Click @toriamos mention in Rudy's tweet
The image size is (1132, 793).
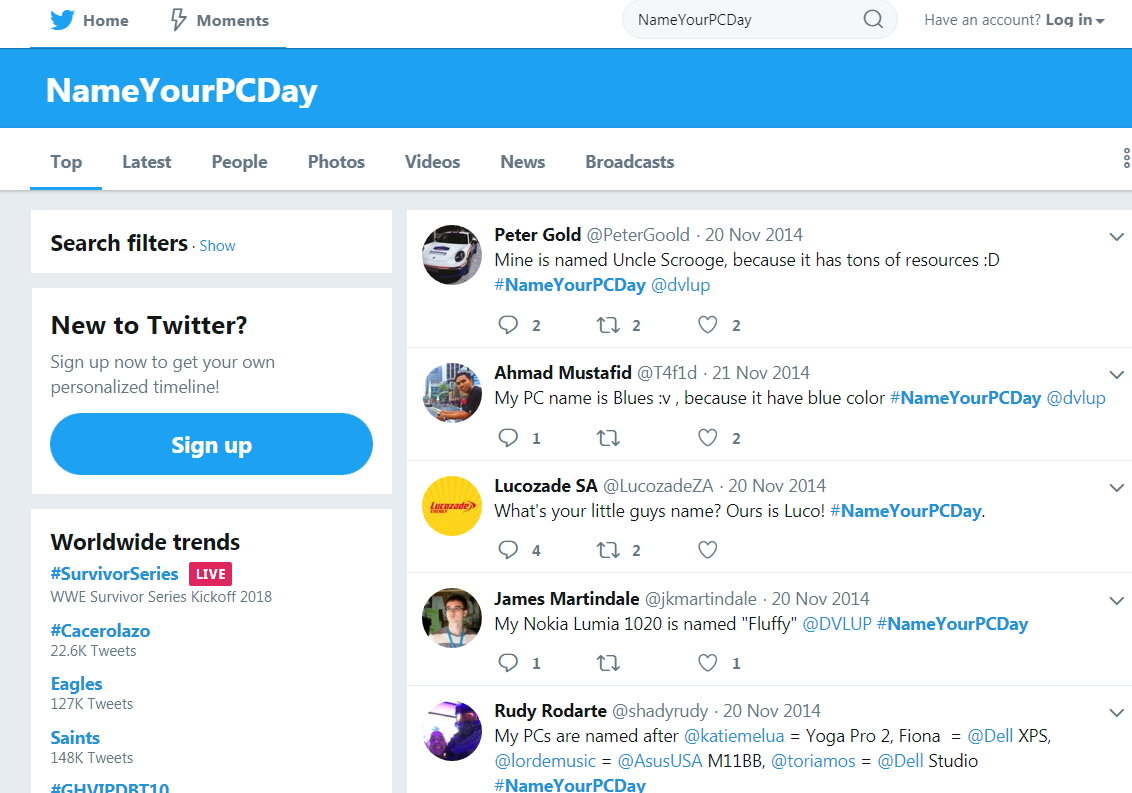coord(813,760)
